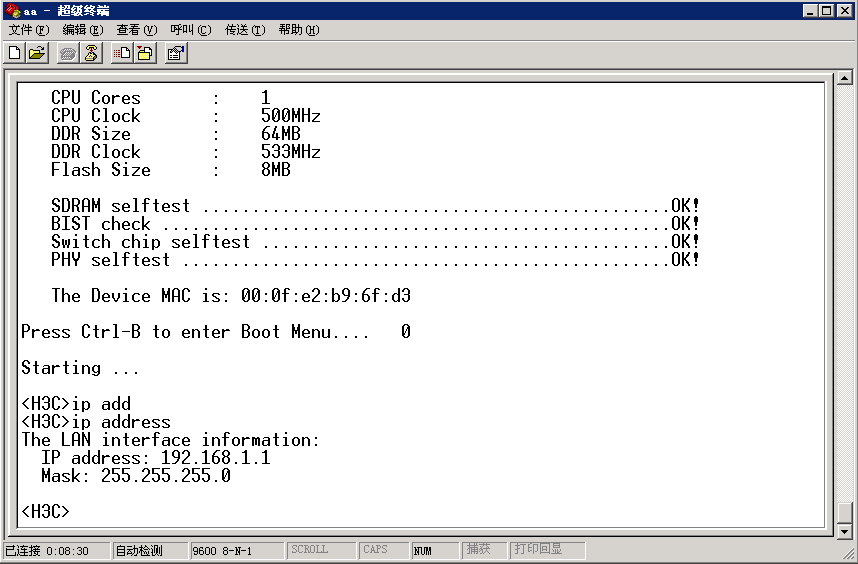Open the Properties toolbar icon
This screenshot has width=858, height=564.
pyautogui.click(x=177, y=53)
